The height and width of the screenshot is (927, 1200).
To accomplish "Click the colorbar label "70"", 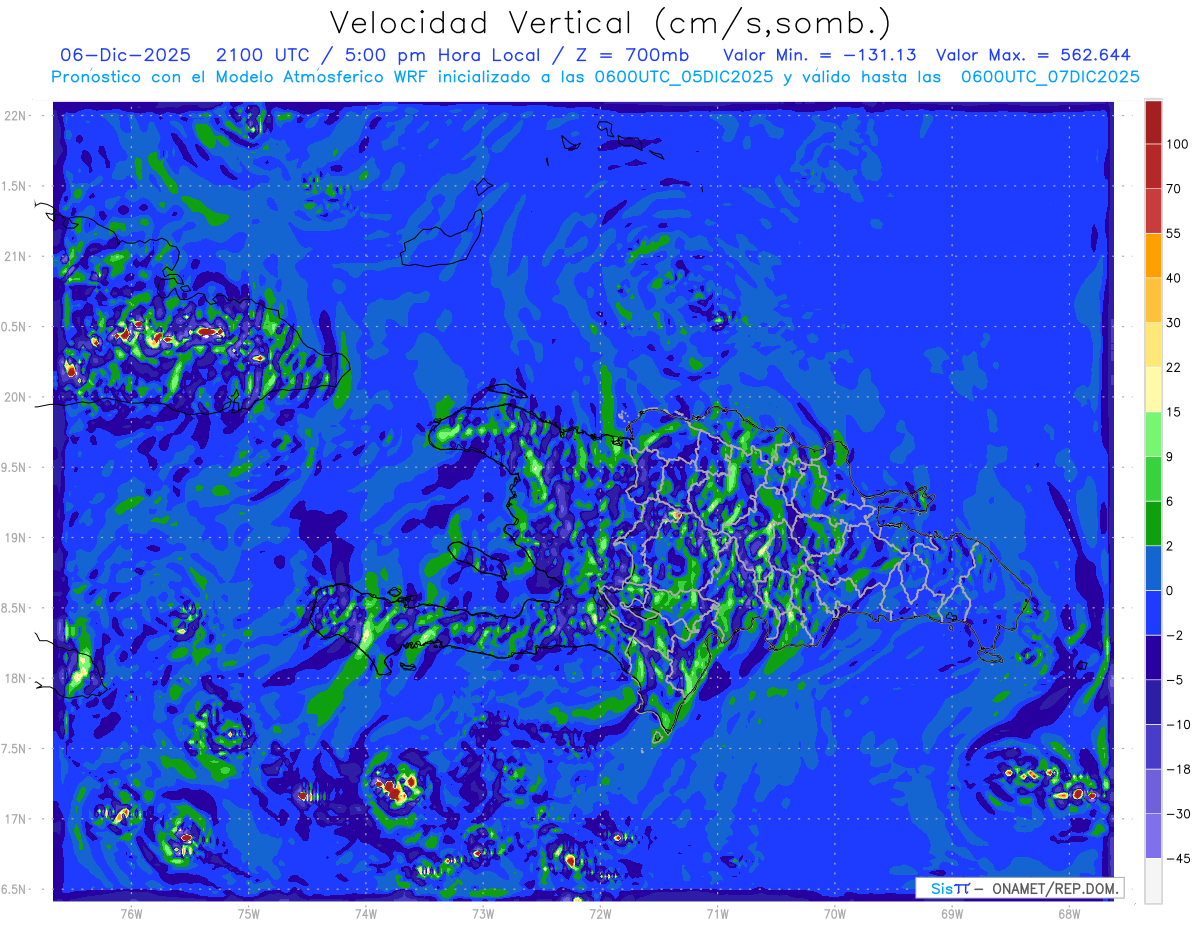I will tap(1173, 188).
